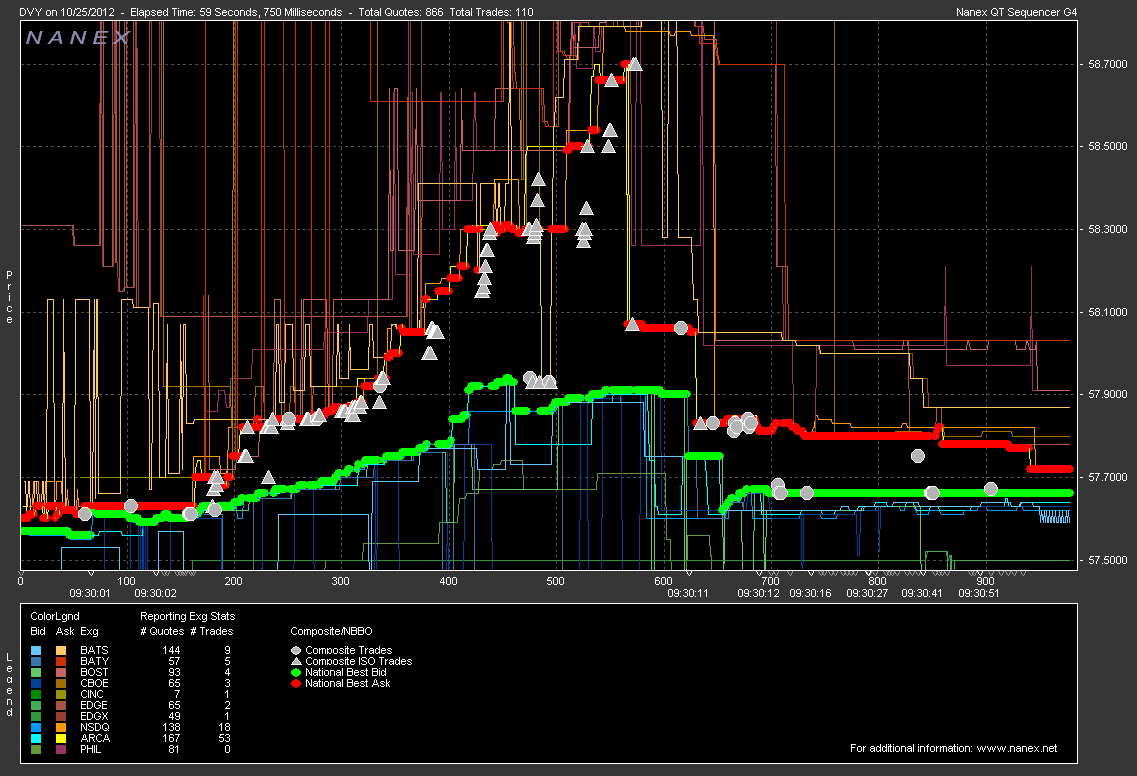Click the PHIL quotes count 81

click(174, 749)
